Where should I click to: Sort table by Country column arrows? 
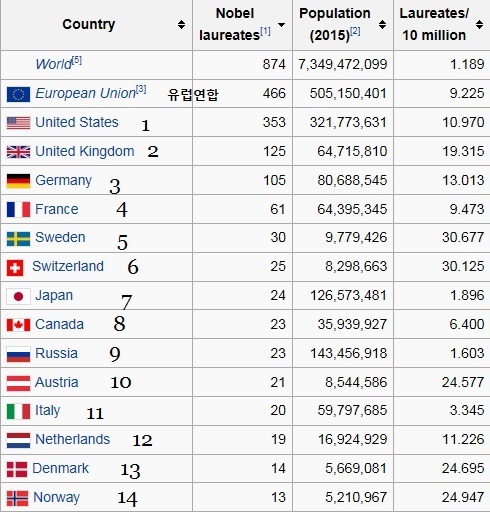[x=181, y=24]
